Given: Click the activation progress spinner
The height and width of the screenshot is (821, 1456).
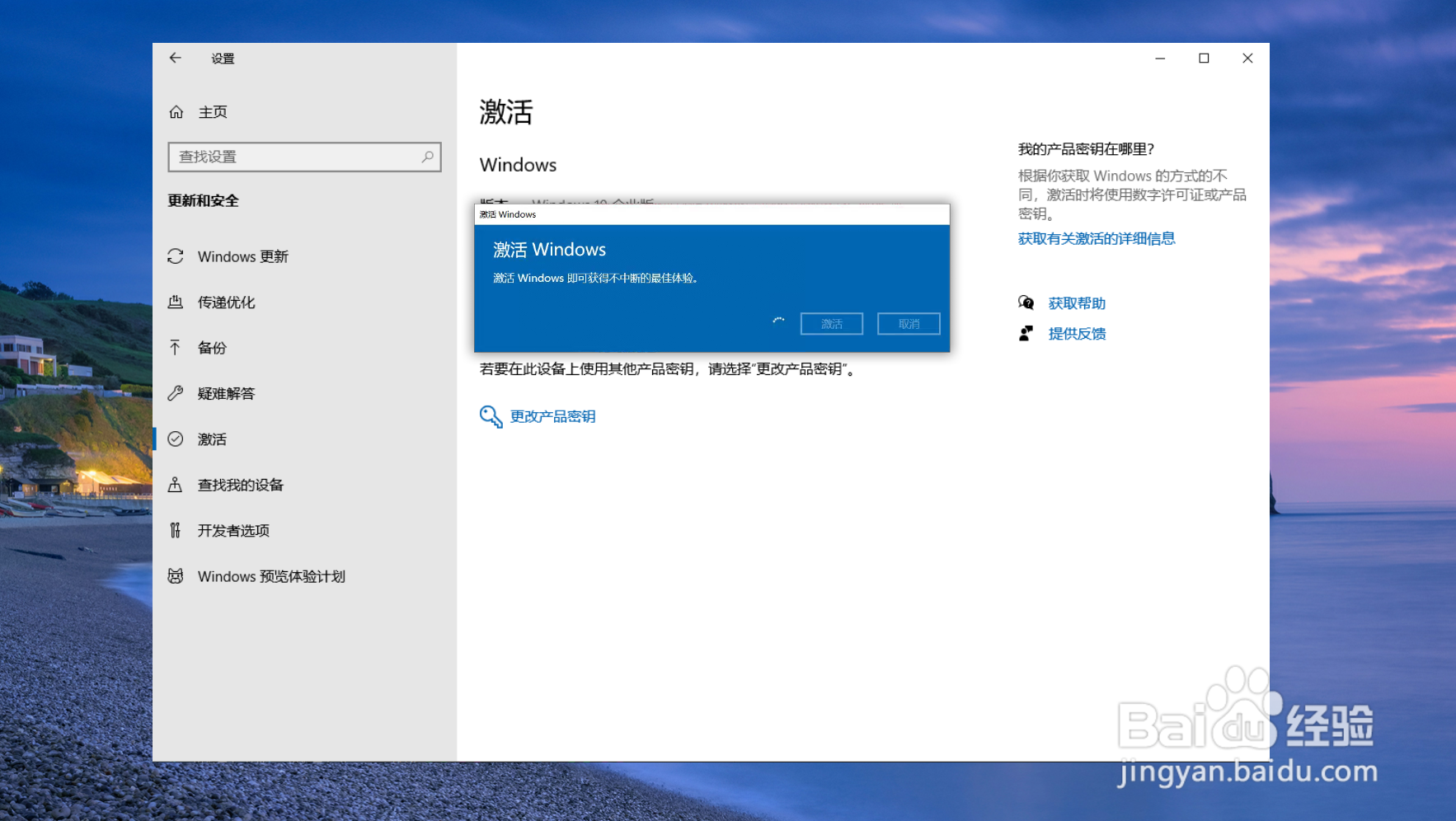Looking at the screenshot, I should click(x=777, y=321).
